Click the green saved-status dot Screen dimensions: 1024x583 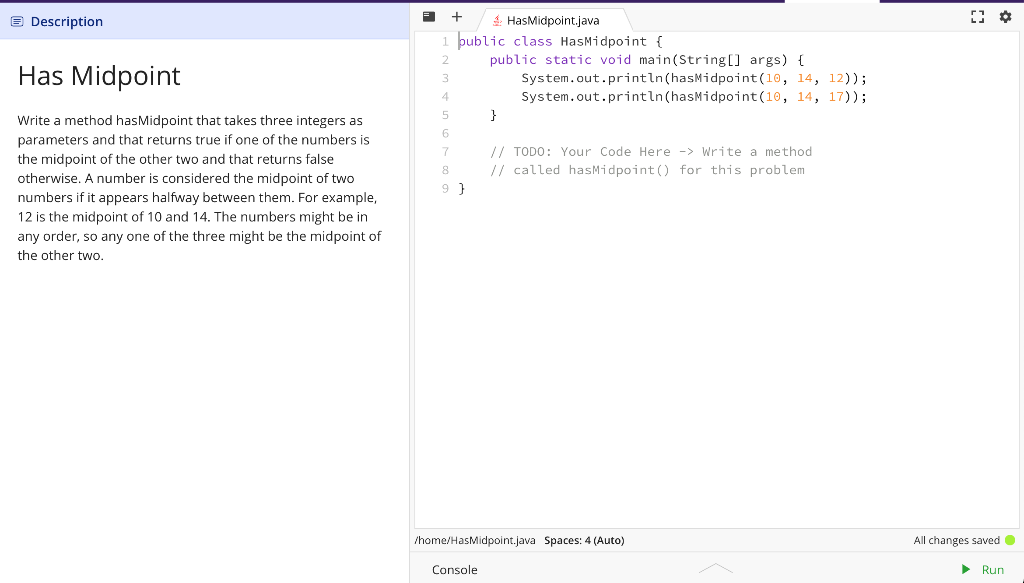(x=1010, y=540)
